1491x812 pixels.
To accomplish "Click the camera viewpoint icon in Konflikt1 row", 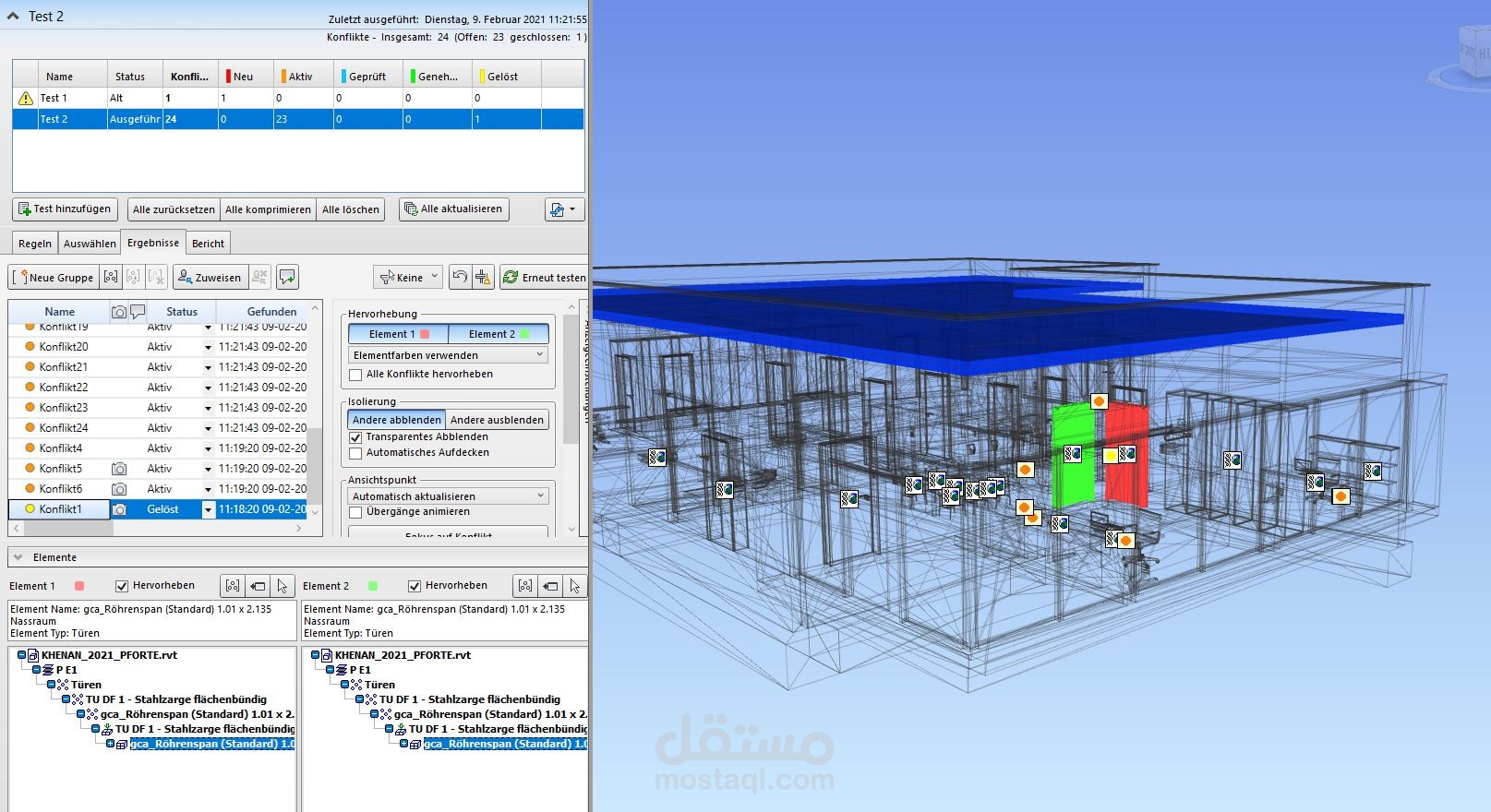I will click(119, 509).
